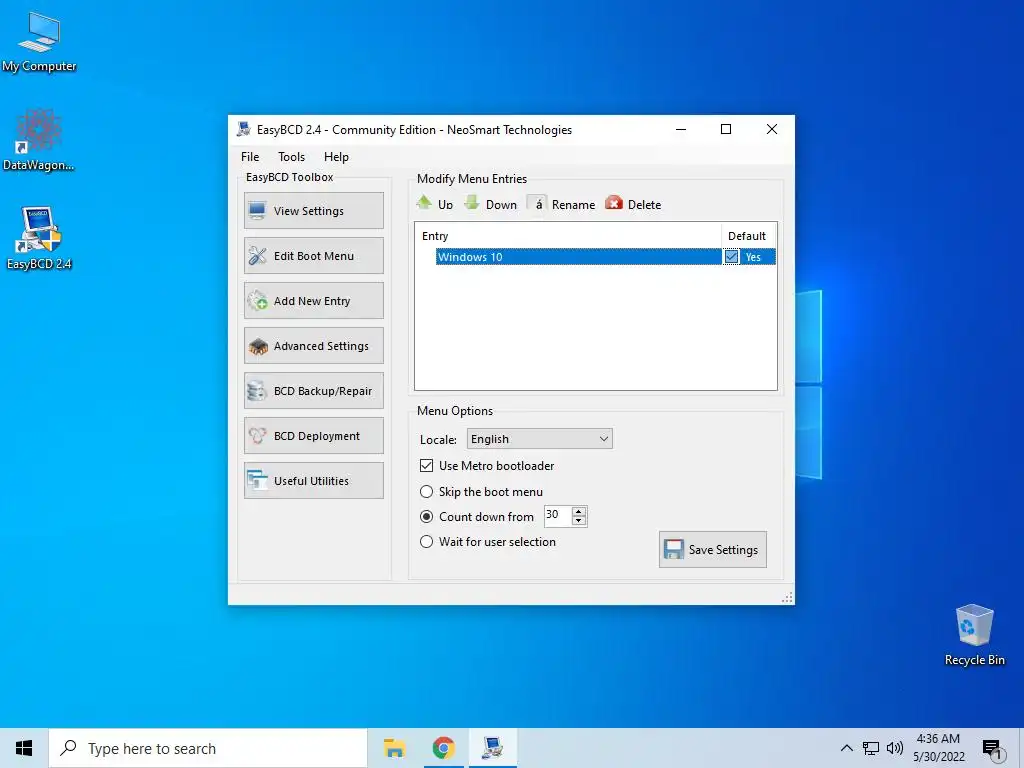Open the Help menu
The width and height of the screenshot is (1024, 768).
click(x=336, y=157)
